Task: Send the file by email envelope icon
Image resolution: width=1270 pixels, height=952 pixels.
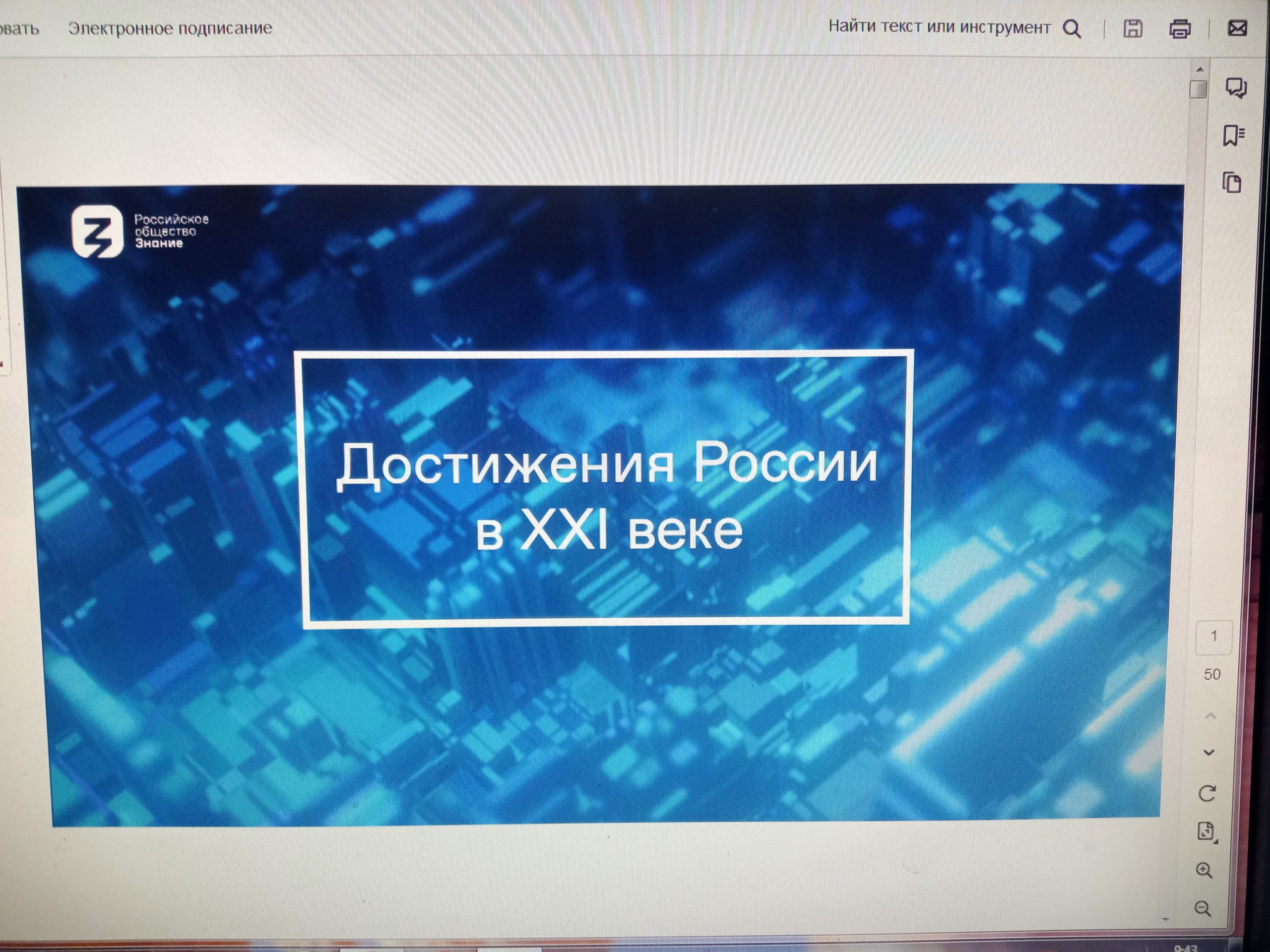Action: click(x=1237, y=28)
